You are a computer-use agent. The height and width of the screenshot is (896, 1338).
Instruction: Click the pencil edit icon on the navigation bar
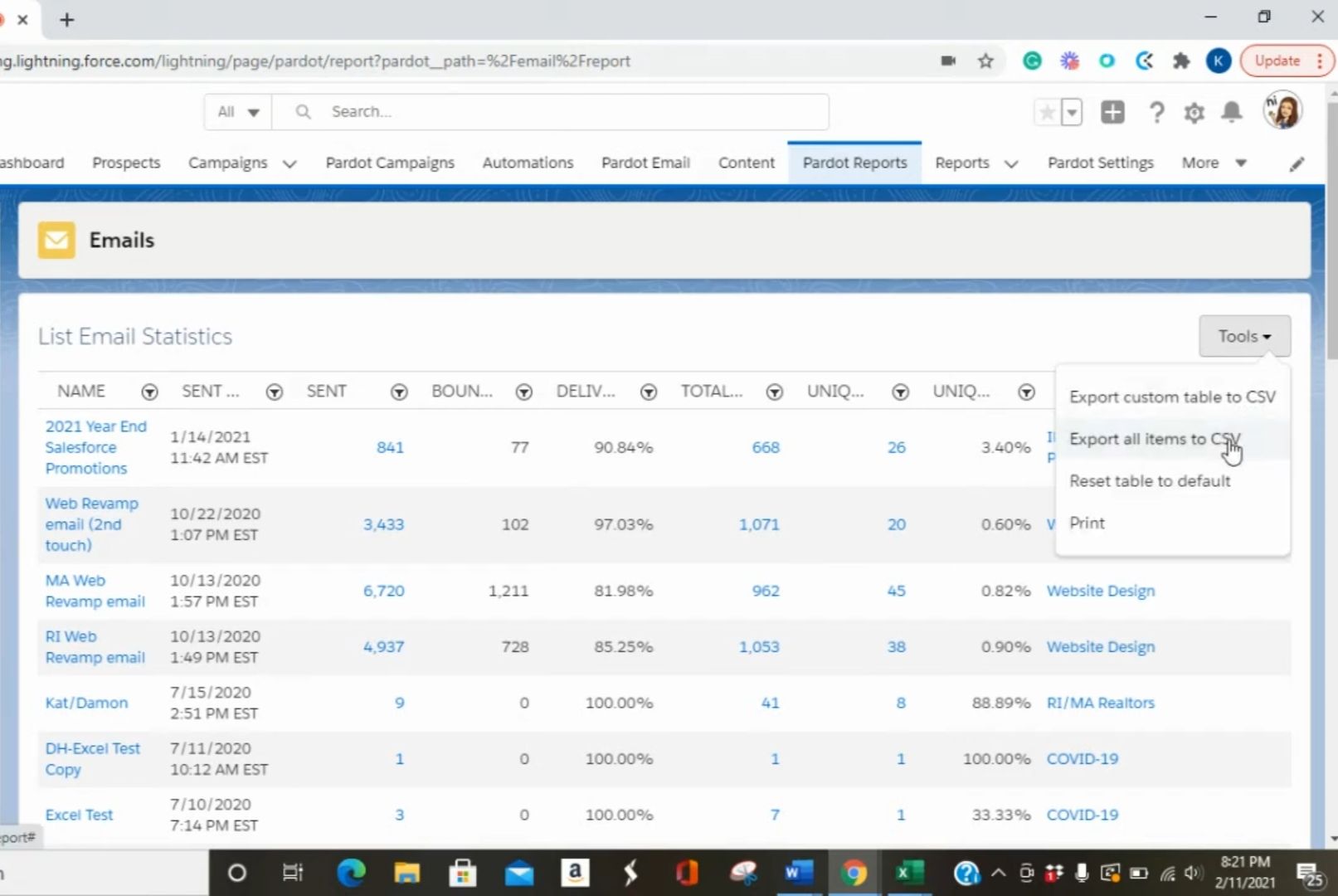click(1295, 163)
